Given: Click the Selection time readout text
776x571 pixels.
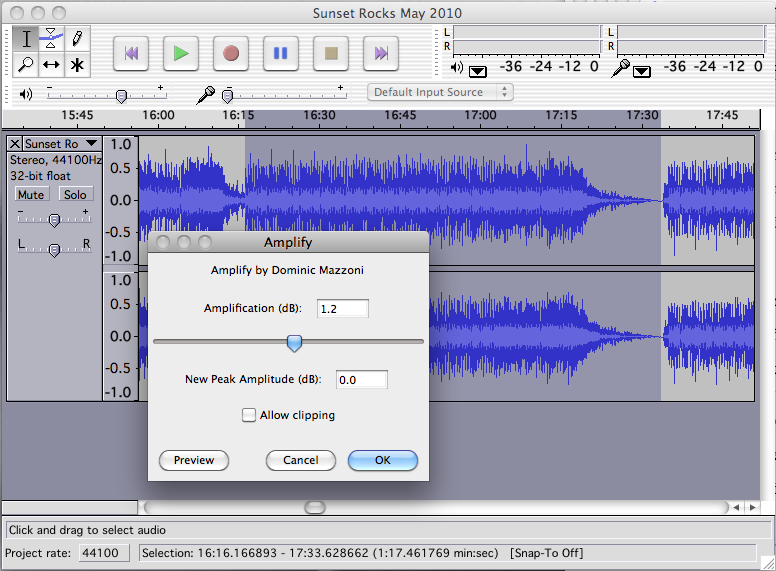Looking at the screenshot, I should pyautogui.click(x=320, y=553).
